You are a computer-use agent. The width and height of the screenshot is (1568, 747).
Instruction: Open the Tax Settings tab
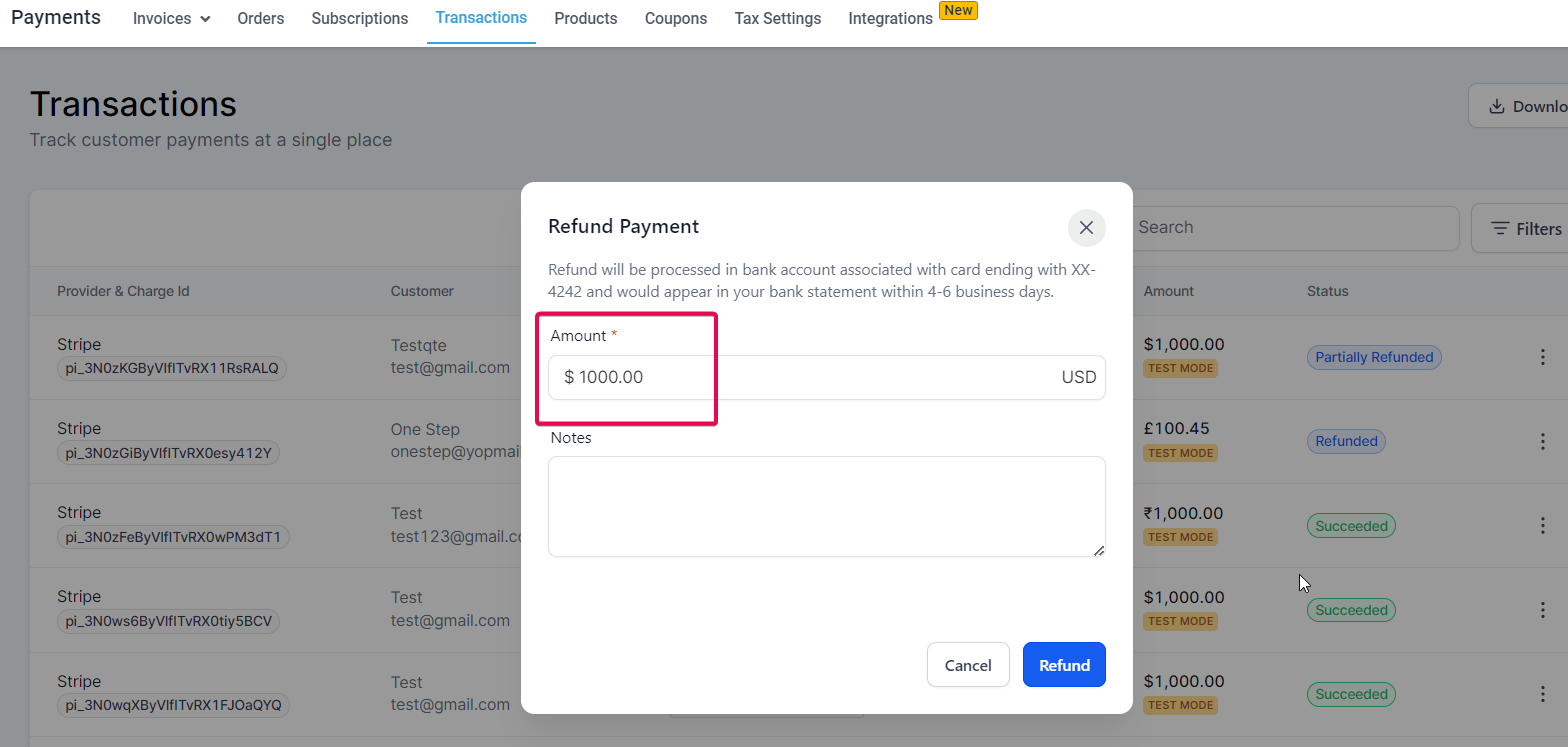click(x=778, y=18)
